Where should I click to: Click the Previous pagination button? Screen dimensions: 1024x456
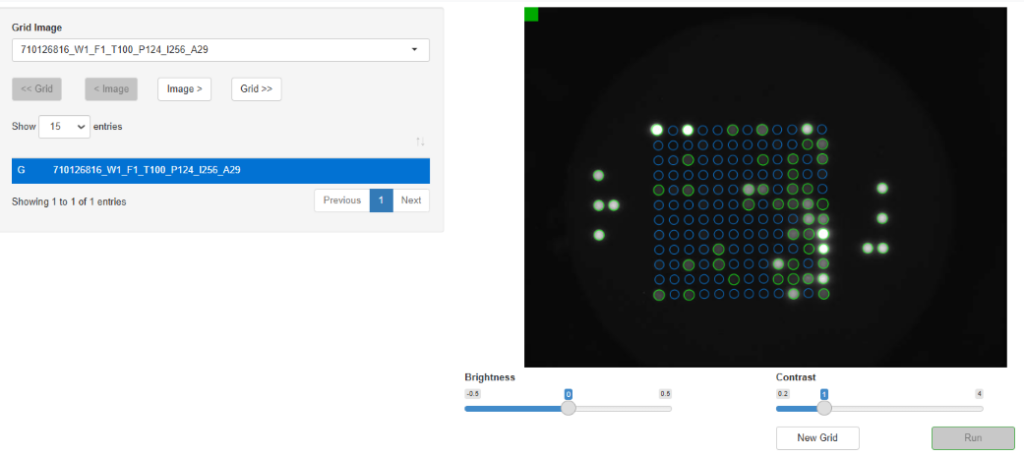tap(341, 200)
